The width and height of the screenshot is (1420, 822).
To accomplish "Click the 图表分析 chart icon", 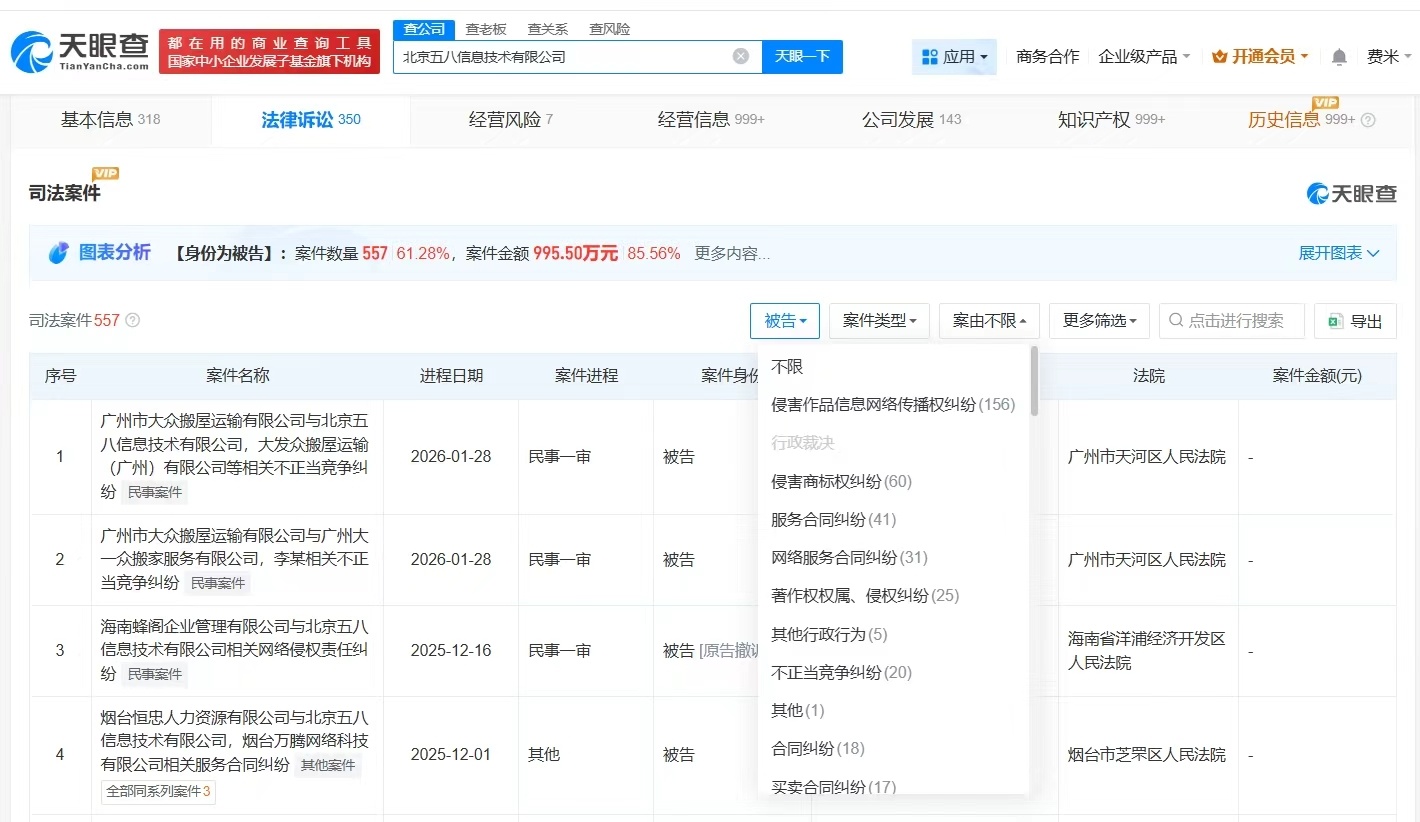I will (59, 253).
